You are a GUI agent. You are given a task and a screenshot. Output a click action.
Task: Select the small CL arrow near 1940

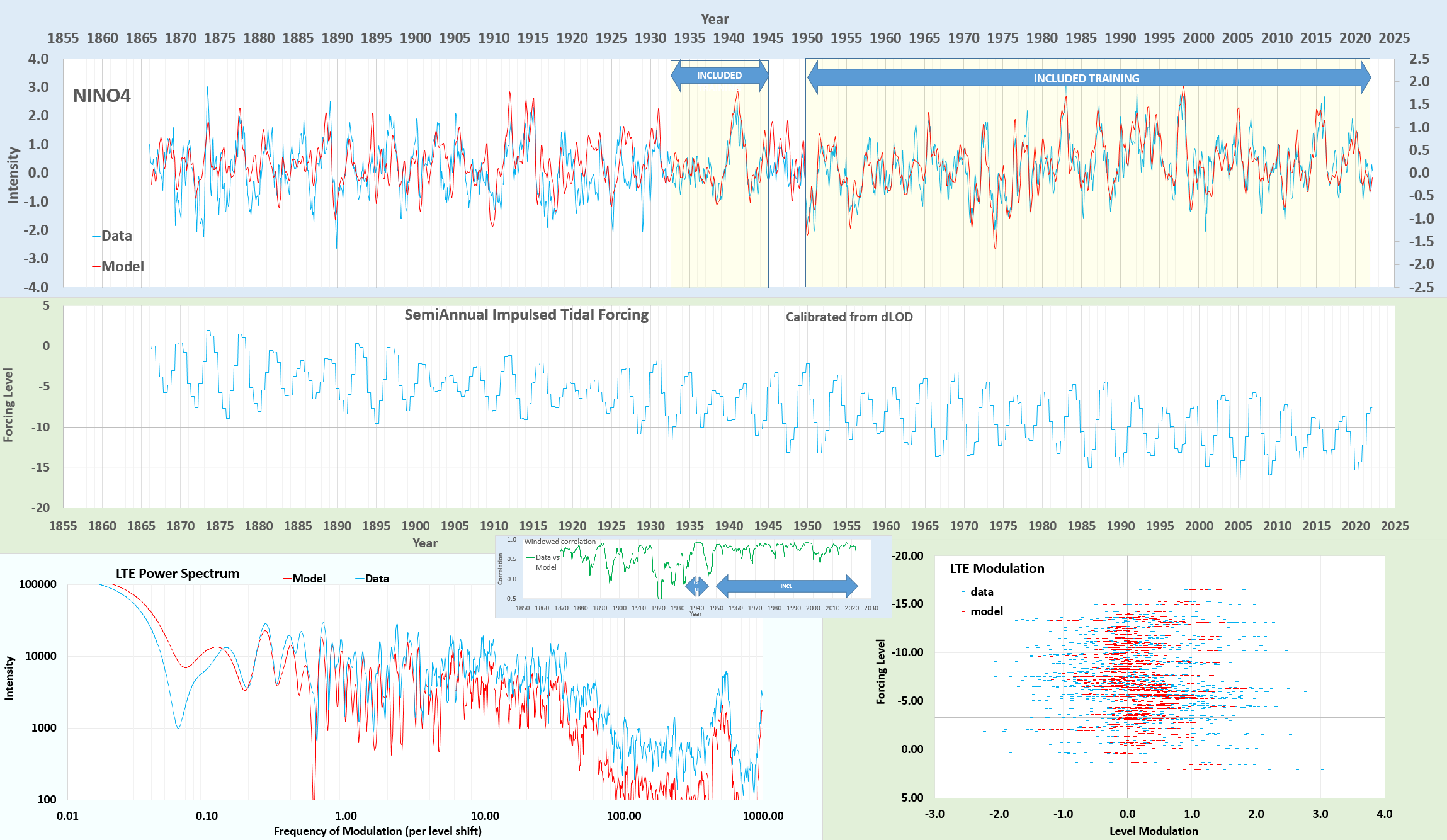point(696,586)
